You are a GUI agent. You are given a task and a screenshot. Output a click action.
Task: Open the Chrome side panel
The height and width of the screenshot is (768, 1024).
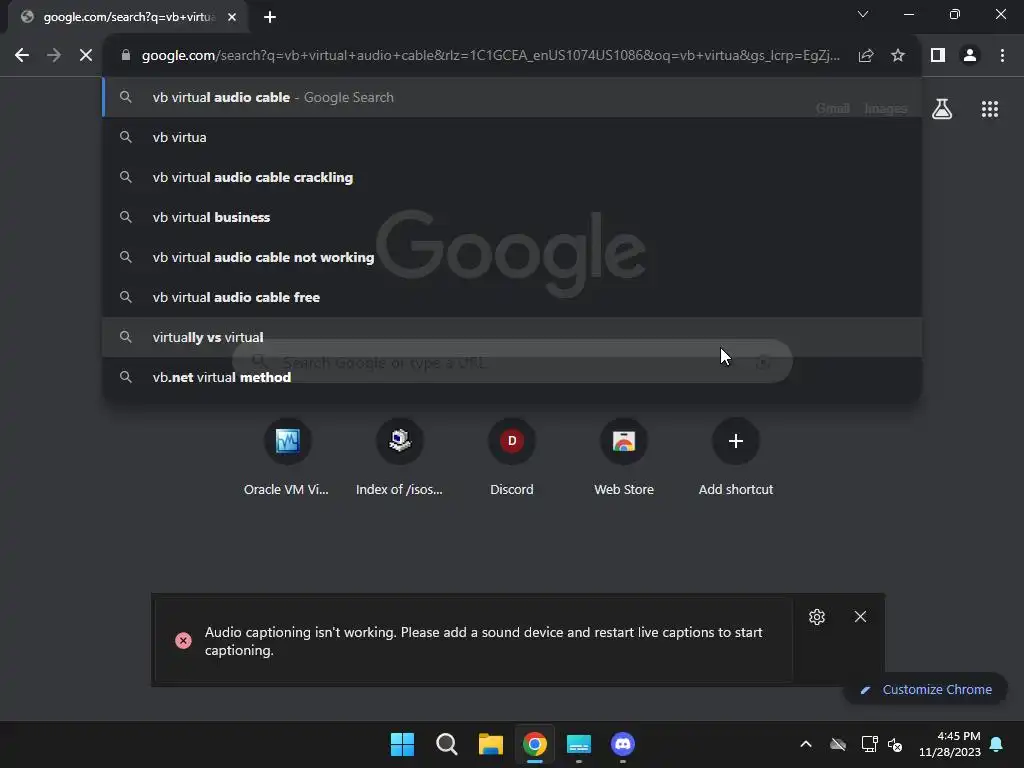tap(938, 56)
